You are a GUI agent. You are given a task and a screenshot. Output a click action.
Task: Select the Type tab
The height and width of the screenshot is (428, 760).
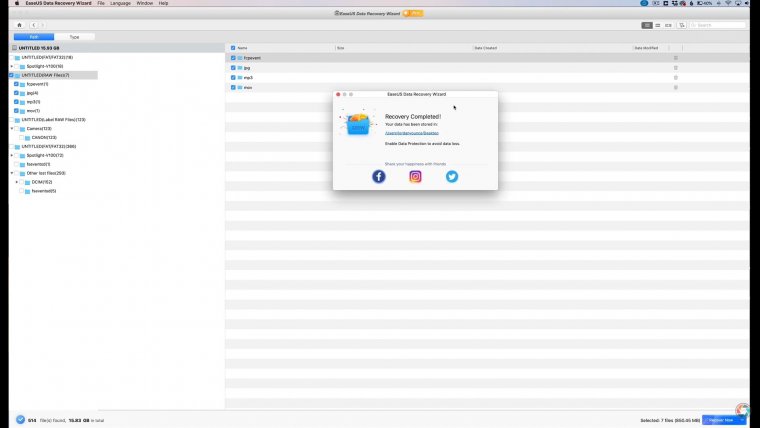click(x=74, y=37)
